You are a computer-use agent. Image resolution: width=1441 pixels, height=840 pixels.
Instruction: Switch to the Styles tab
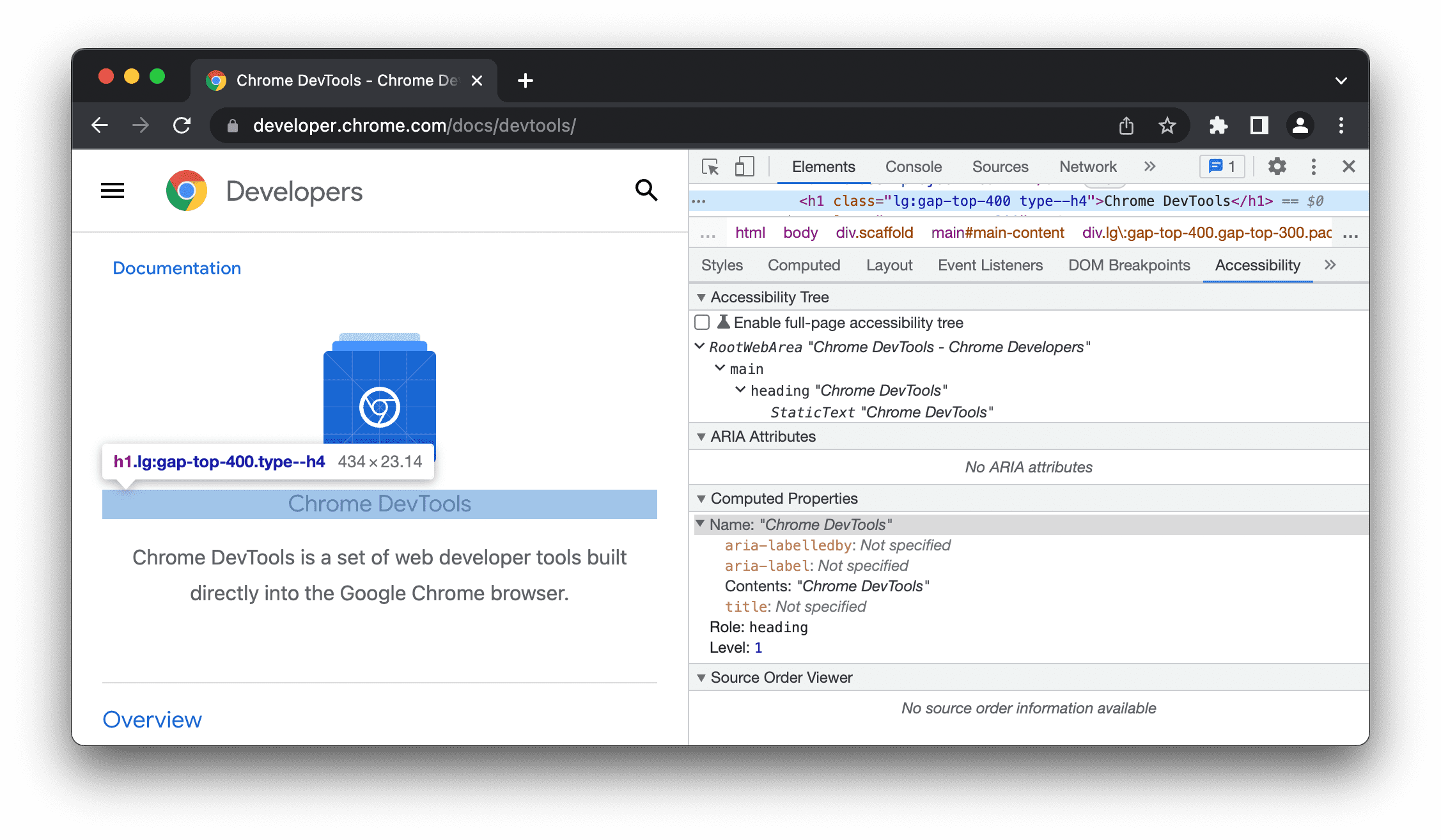tap(722, 264)
